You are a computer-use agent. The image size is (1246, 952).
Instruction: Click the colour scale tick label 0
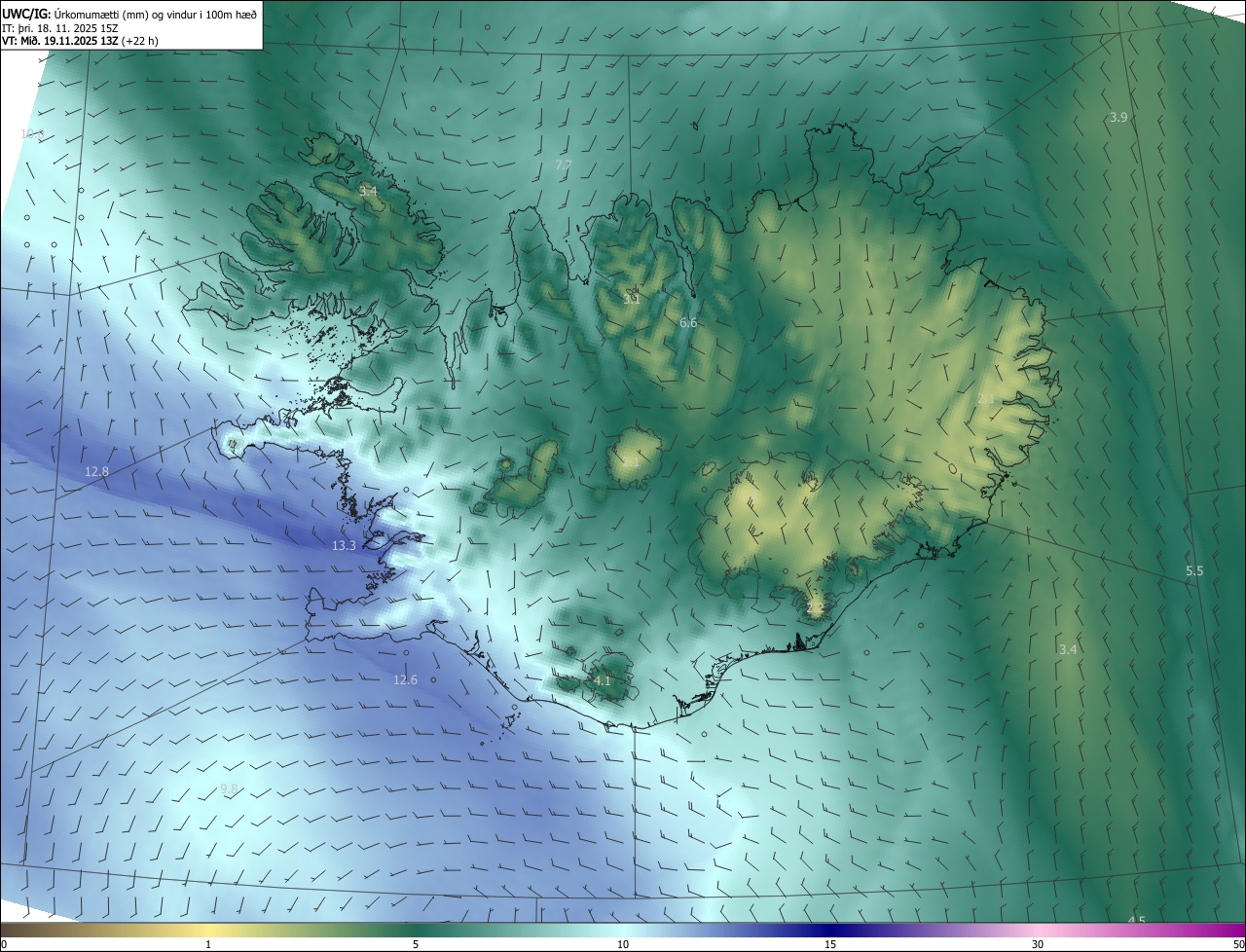click(x=4, y=944)
